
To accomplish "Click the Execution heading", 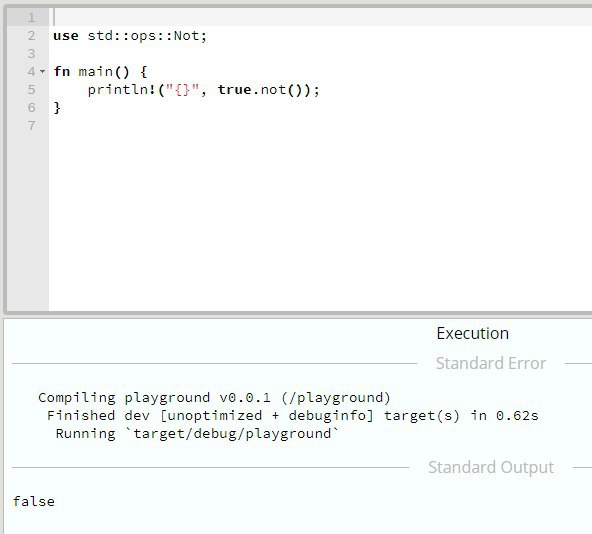I will (x=473, y=333).
